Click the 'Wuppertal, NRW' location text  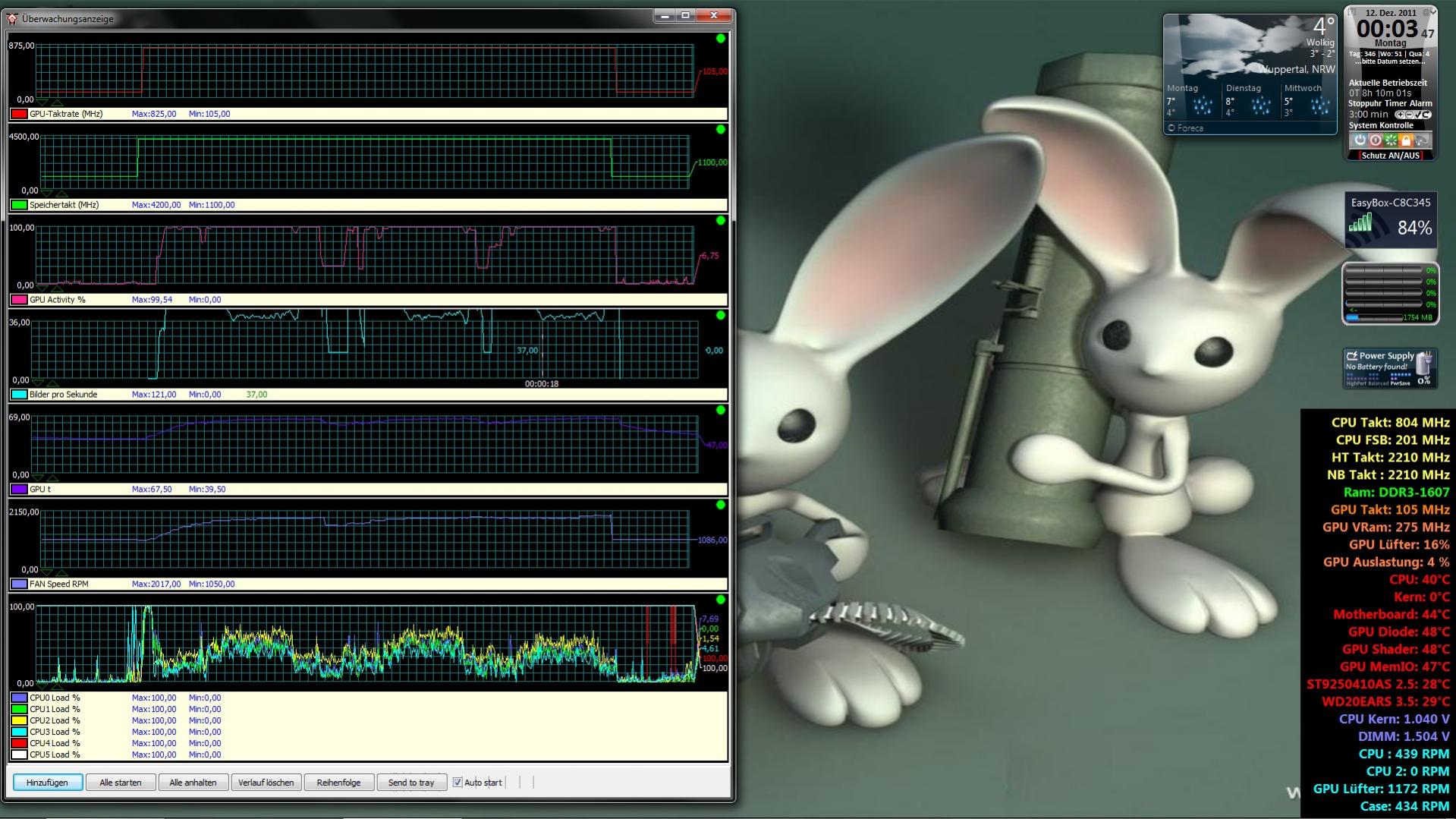click(x=1297, y=69)
